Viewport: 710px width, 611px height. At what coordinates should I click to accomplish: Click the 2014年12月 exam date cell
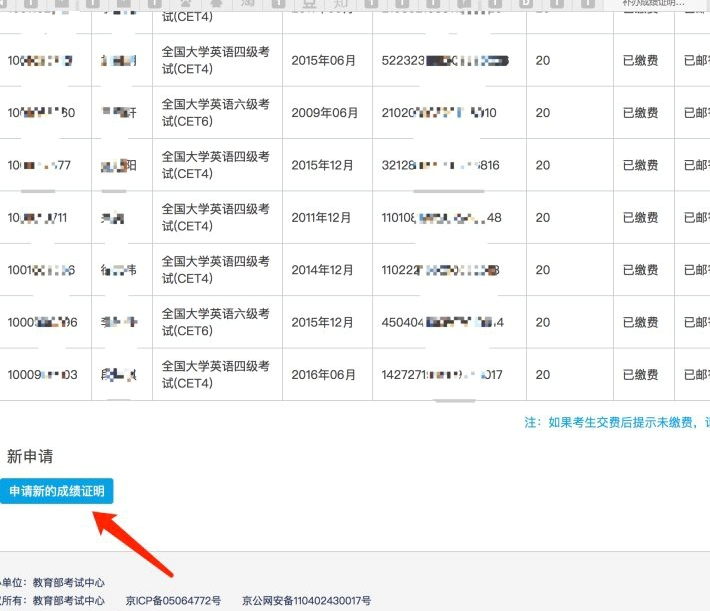[x=322, y=270]
